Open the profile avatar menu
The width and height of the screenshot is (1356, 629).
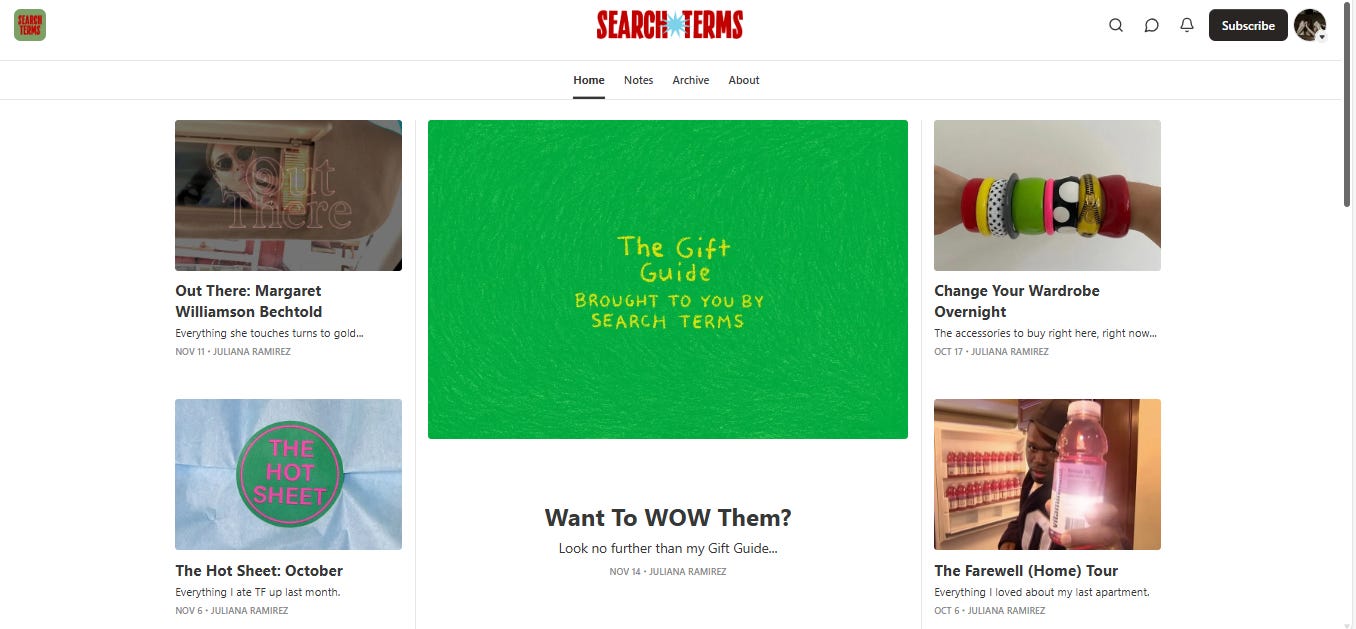pos(1310,25)
